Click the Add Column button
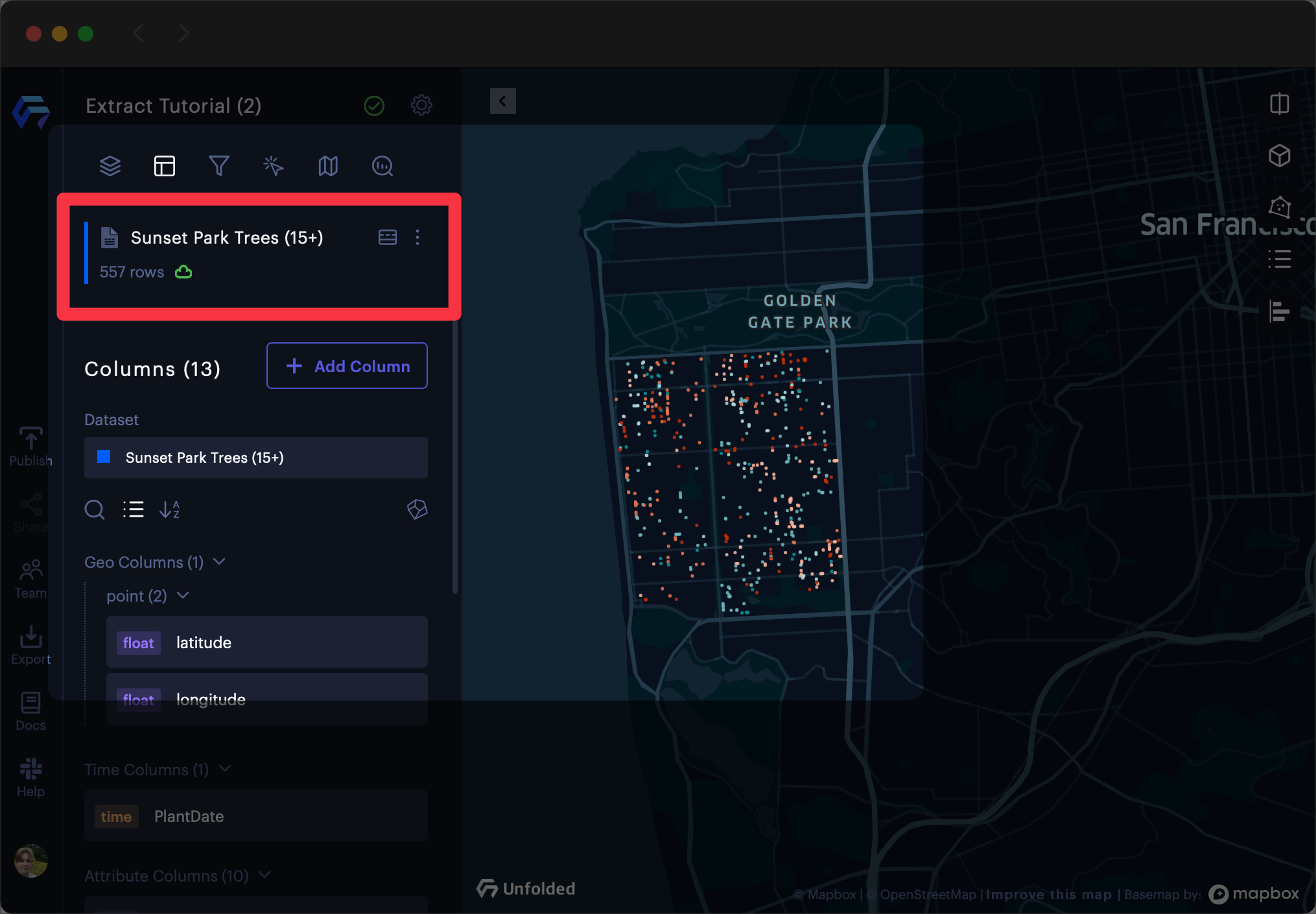 pos(347,366)
